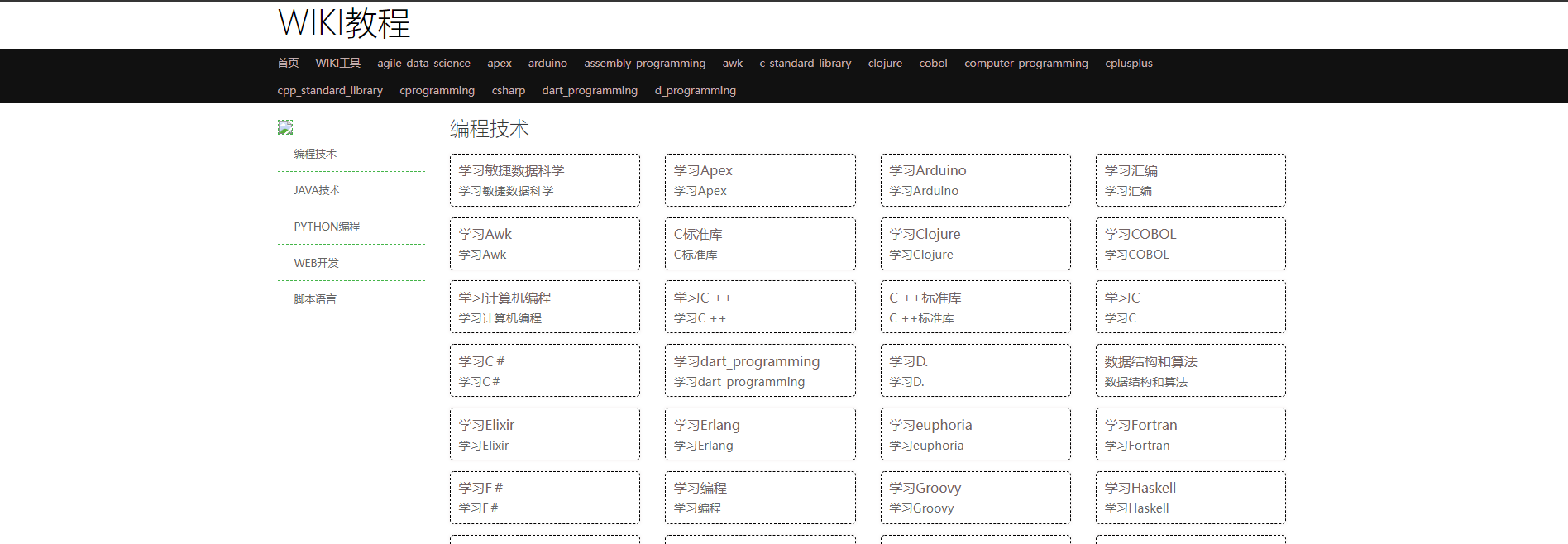Open the 学习Fortran tutorial card
Image resolution: width=1568 pixels, height=544 pixels.
[1191, 434]
